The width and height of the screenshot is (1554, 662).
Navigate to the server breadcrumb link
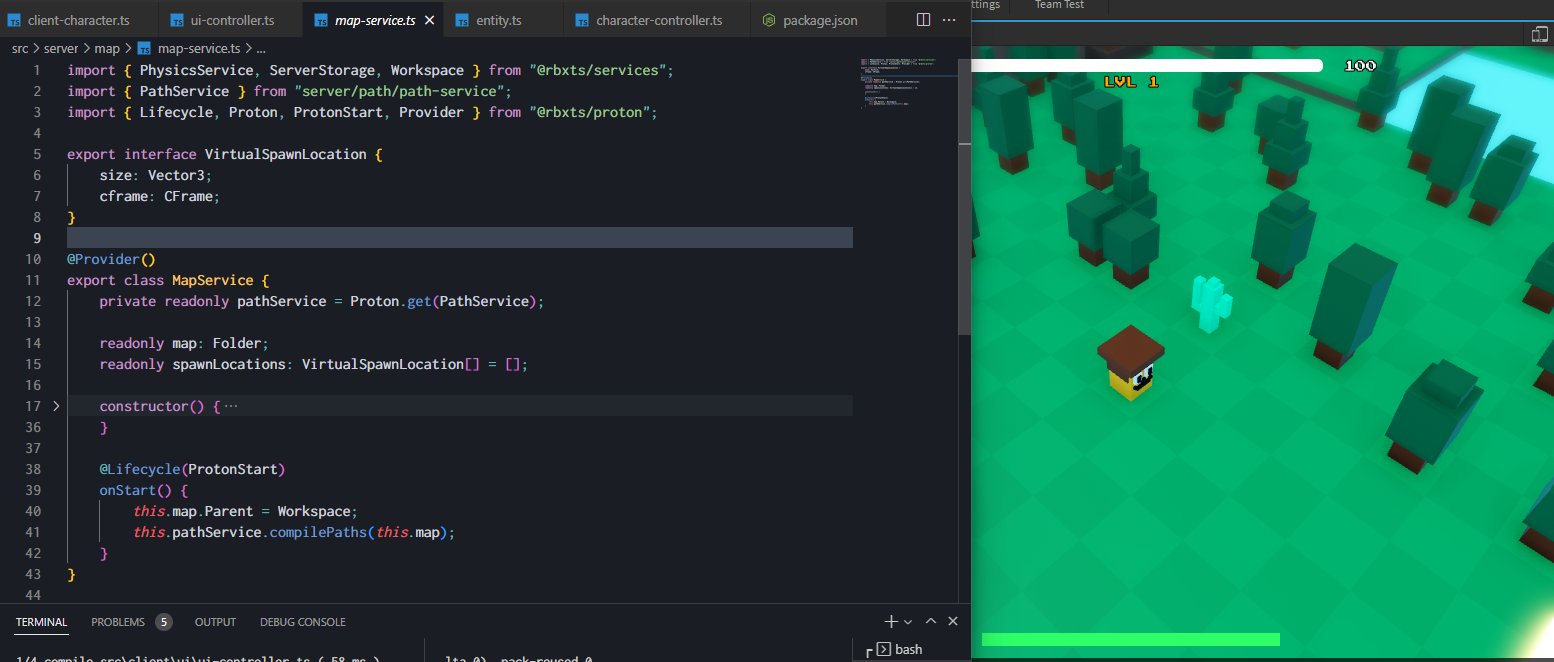pyautogui.click(x=61, y=47)
